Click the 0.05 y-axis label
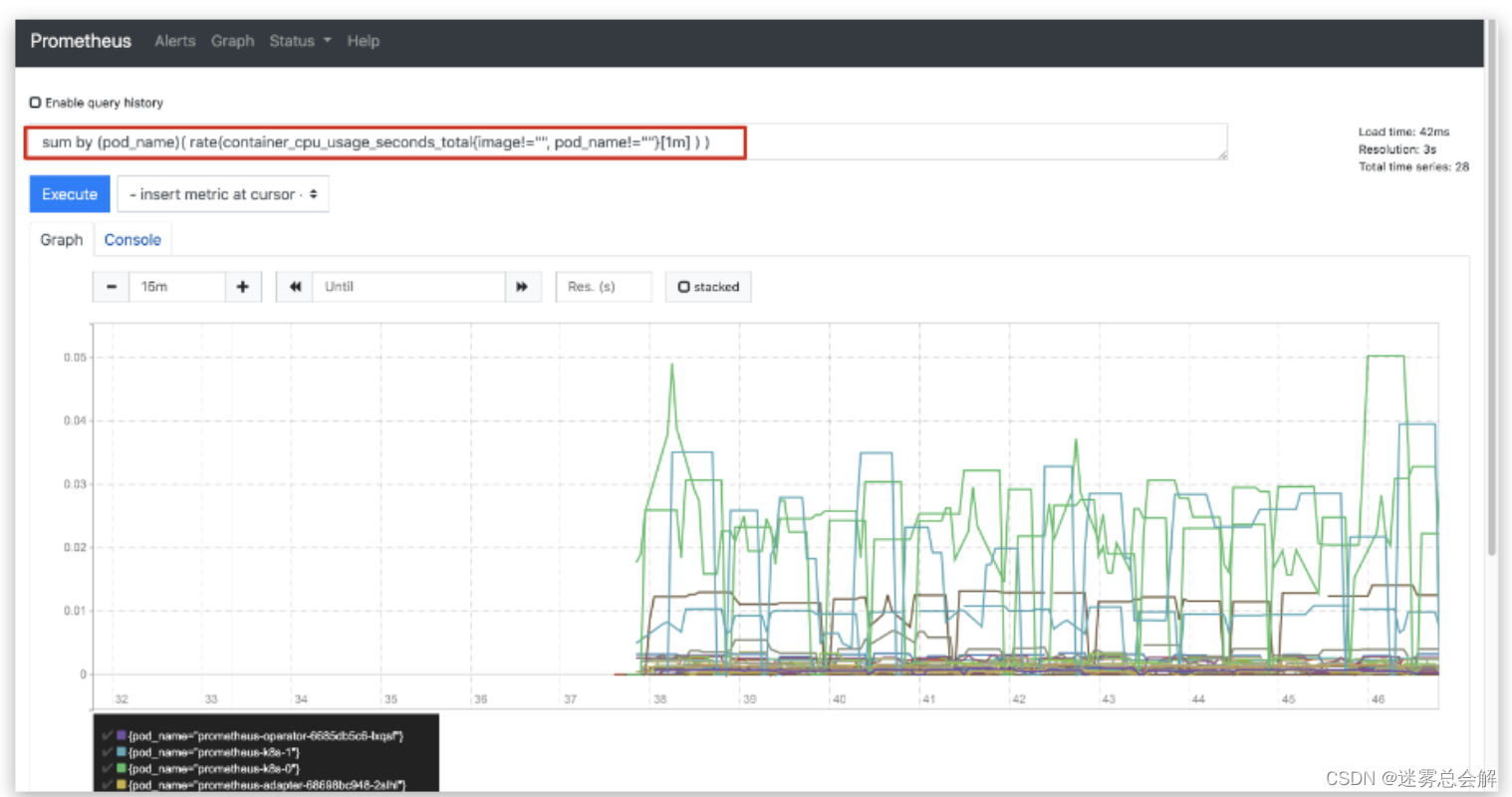Screen dimensions: 1512x797 [75, 358]
